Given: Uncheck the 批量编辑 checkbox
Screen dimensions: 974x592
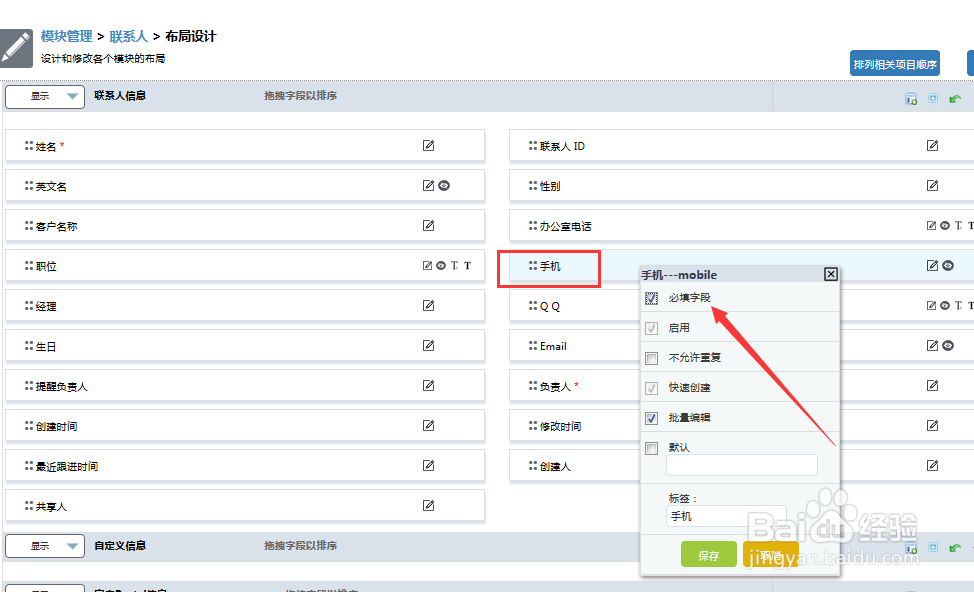Looking at the screenshot, I should (x=652, y=418).
